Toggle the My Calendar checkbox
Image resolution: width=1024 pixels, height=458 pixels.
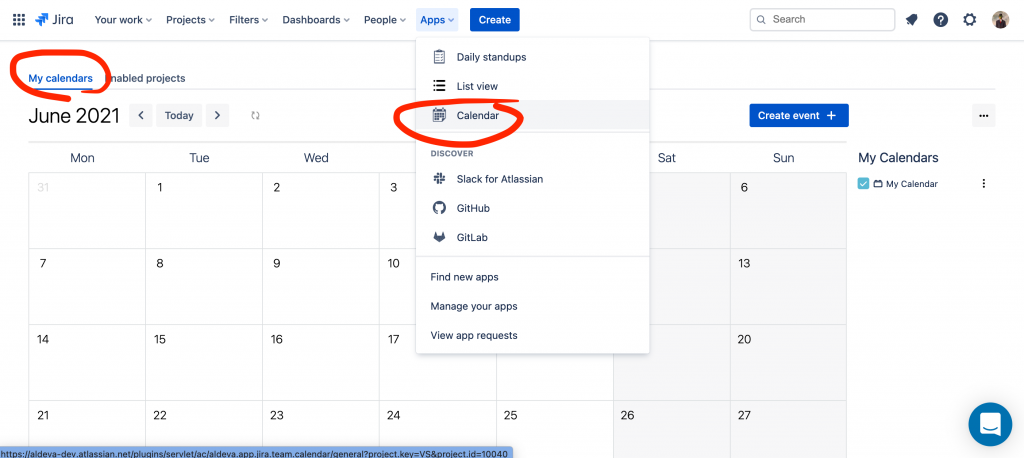[x=863, y=184]
